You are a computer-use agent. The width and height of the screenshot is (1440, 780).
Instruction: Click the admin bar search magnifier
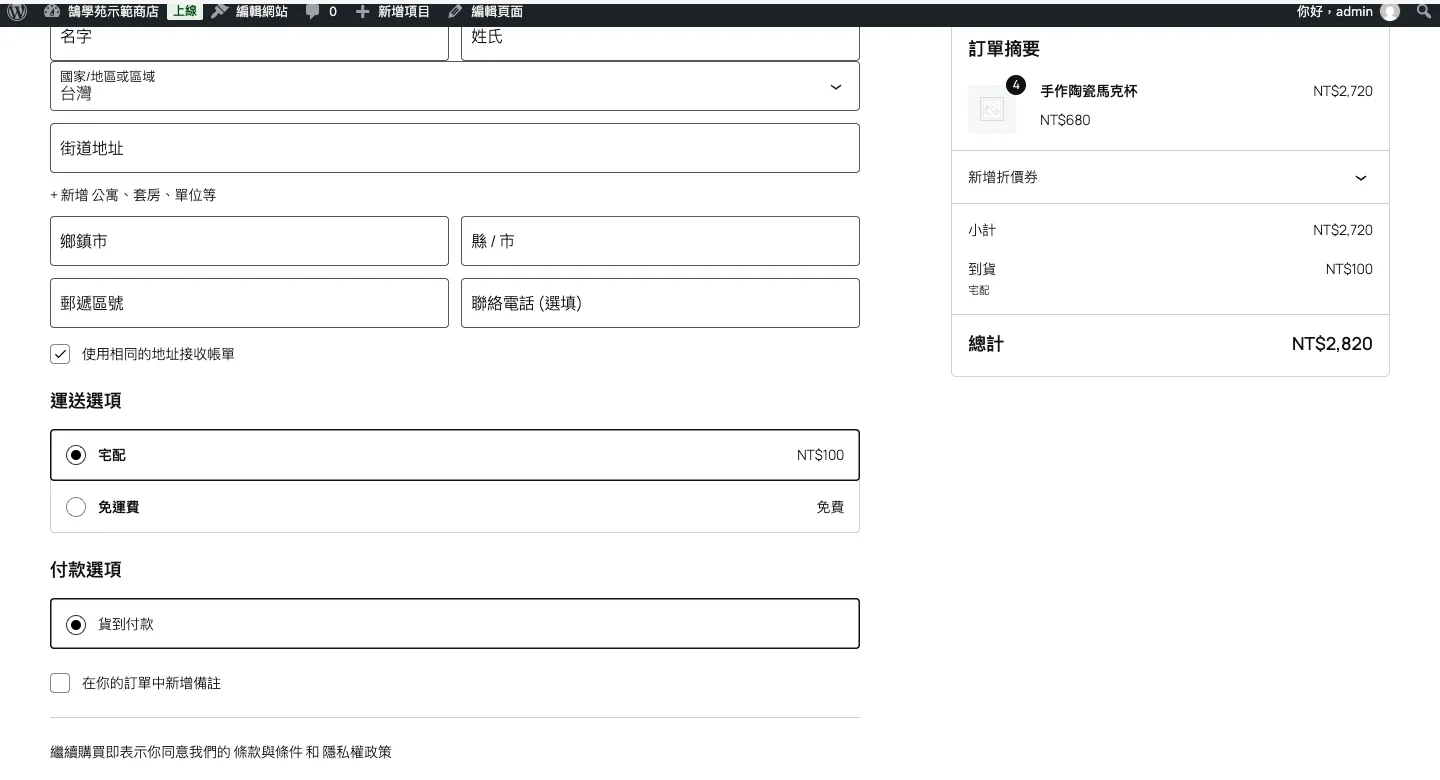tap(1424, 12)
